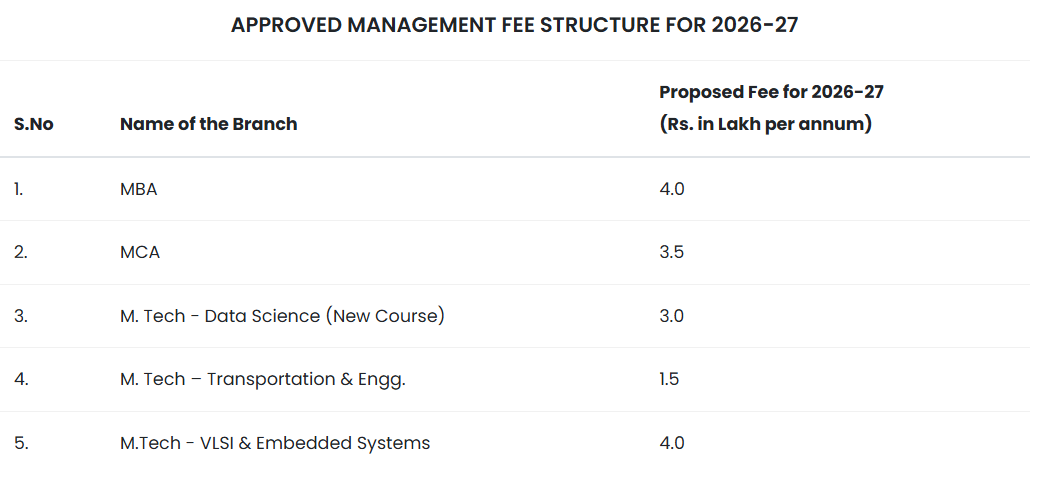Click M. Tech - Data Science (New Course)
Screen dimensions: 1043x483
click(282, 316)
